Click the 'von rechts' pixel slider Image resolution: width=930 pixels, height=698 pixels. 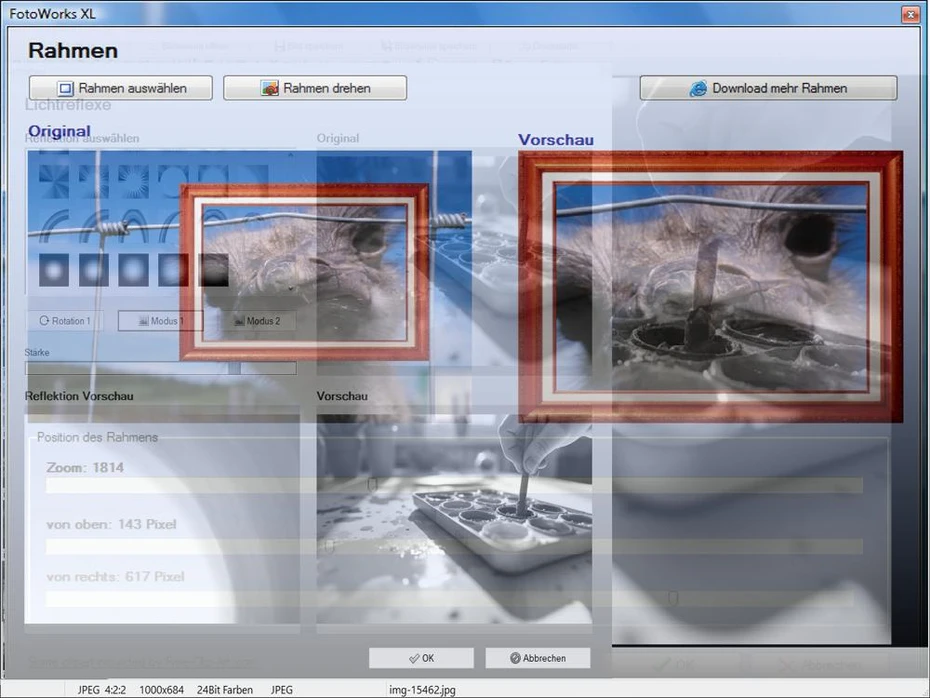point(453,598)
